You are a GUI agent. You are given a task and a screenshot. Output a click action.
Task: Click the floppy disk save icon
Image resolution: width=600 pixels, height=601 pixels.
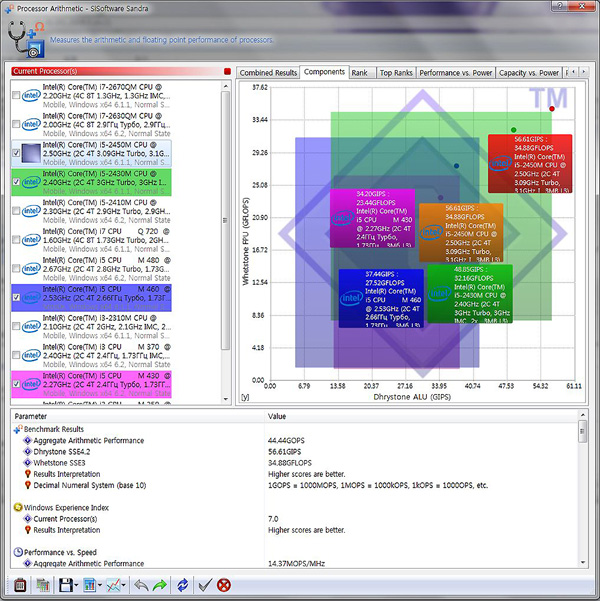[x=66, y=585]
